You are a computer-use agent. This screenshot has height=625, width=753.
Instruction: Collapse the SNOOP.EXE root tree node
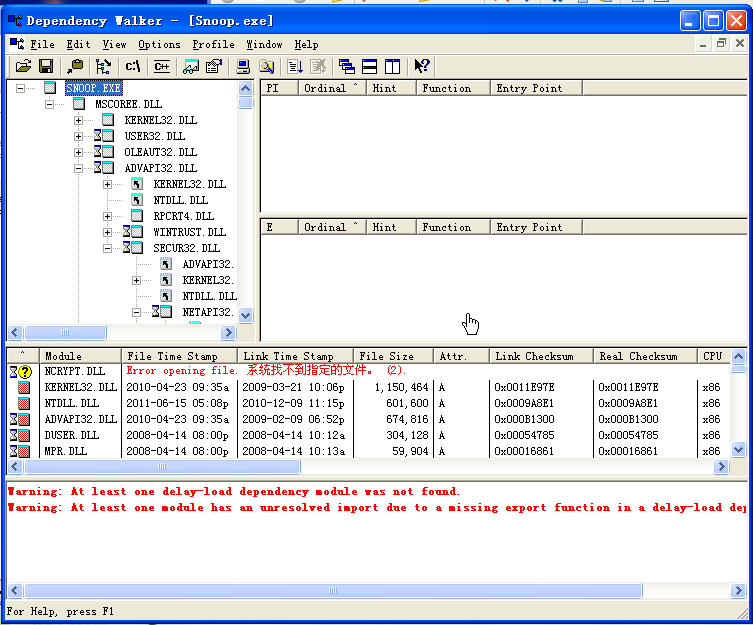[20, 88]
